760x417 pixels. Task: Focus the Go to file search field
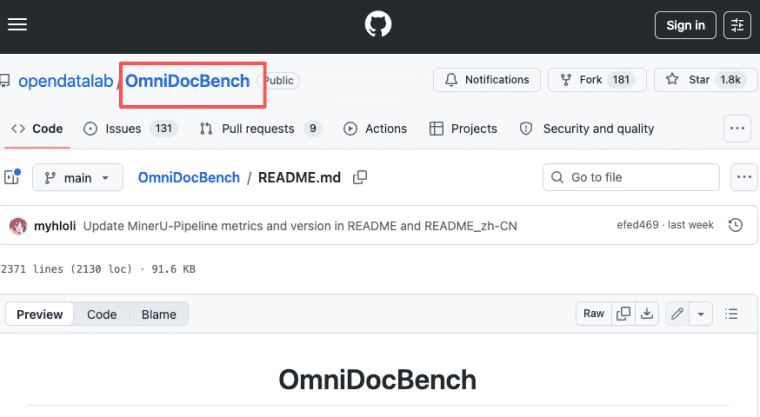pos(631,177)
